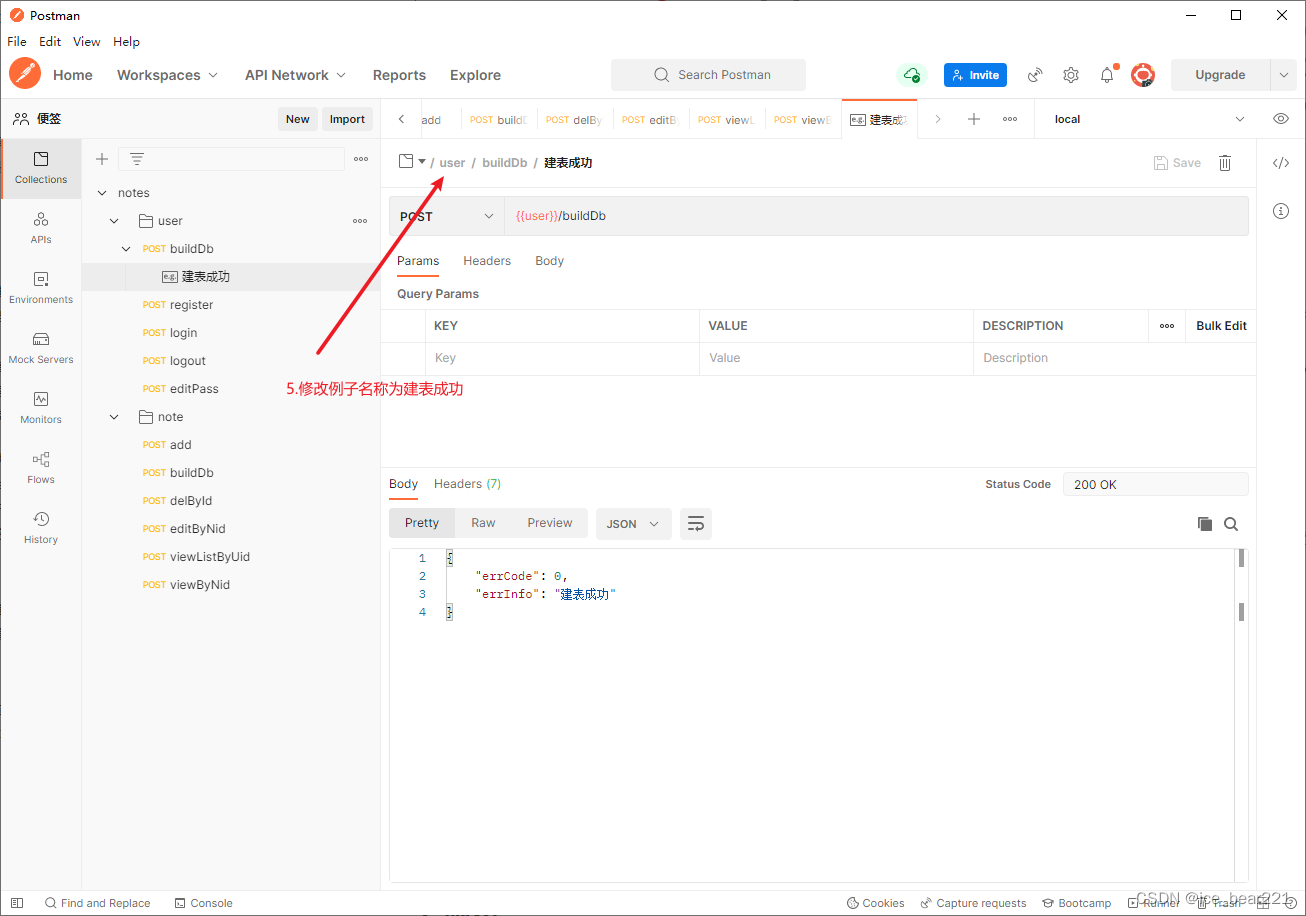
Task: Click the Import button
Action: pyautogui.click(x=347, y=119)
